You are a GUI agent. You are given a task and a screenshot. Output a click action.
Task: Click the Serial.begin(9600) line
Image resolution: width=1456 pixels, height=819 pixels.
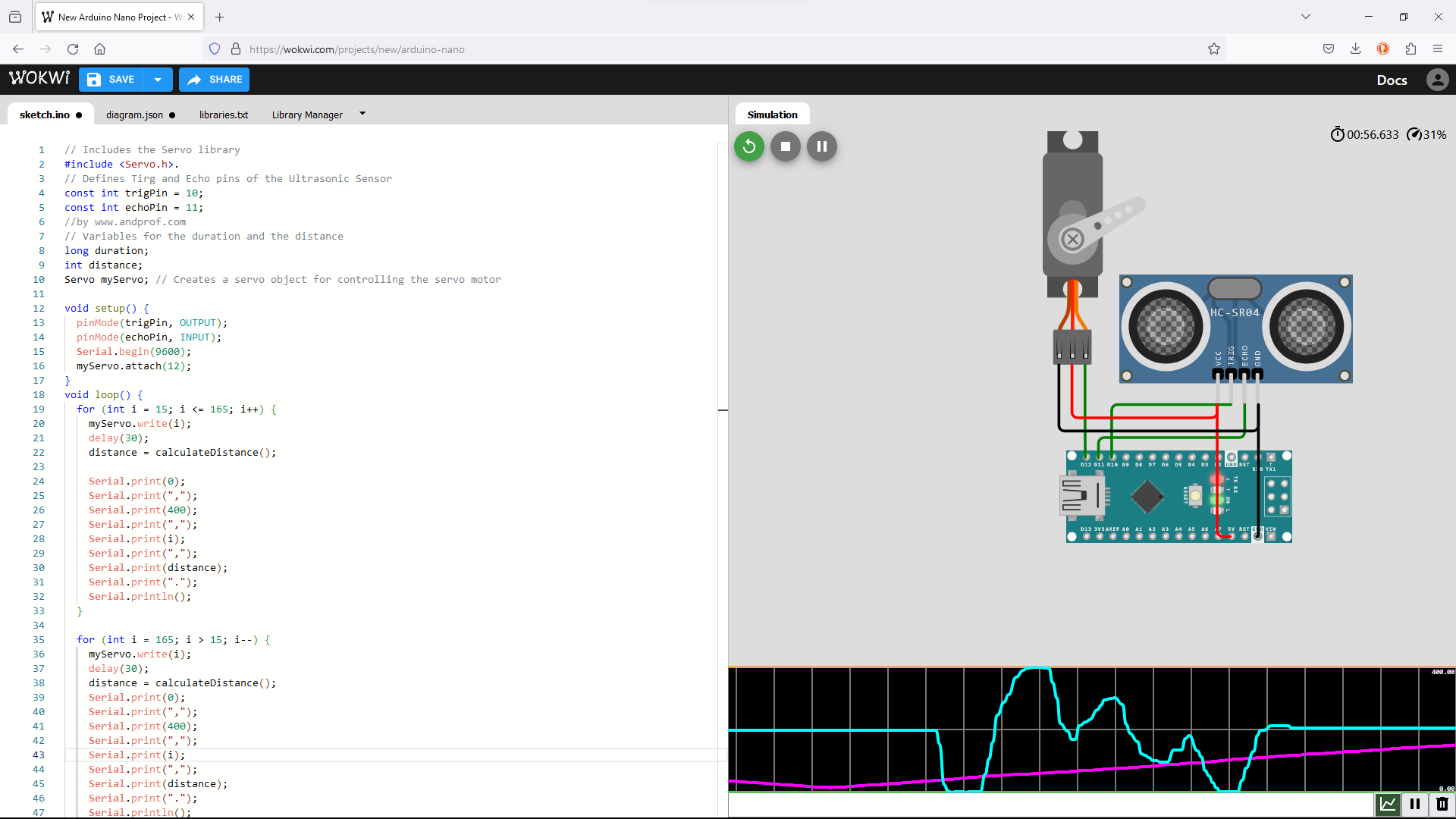tap(133, 352)
